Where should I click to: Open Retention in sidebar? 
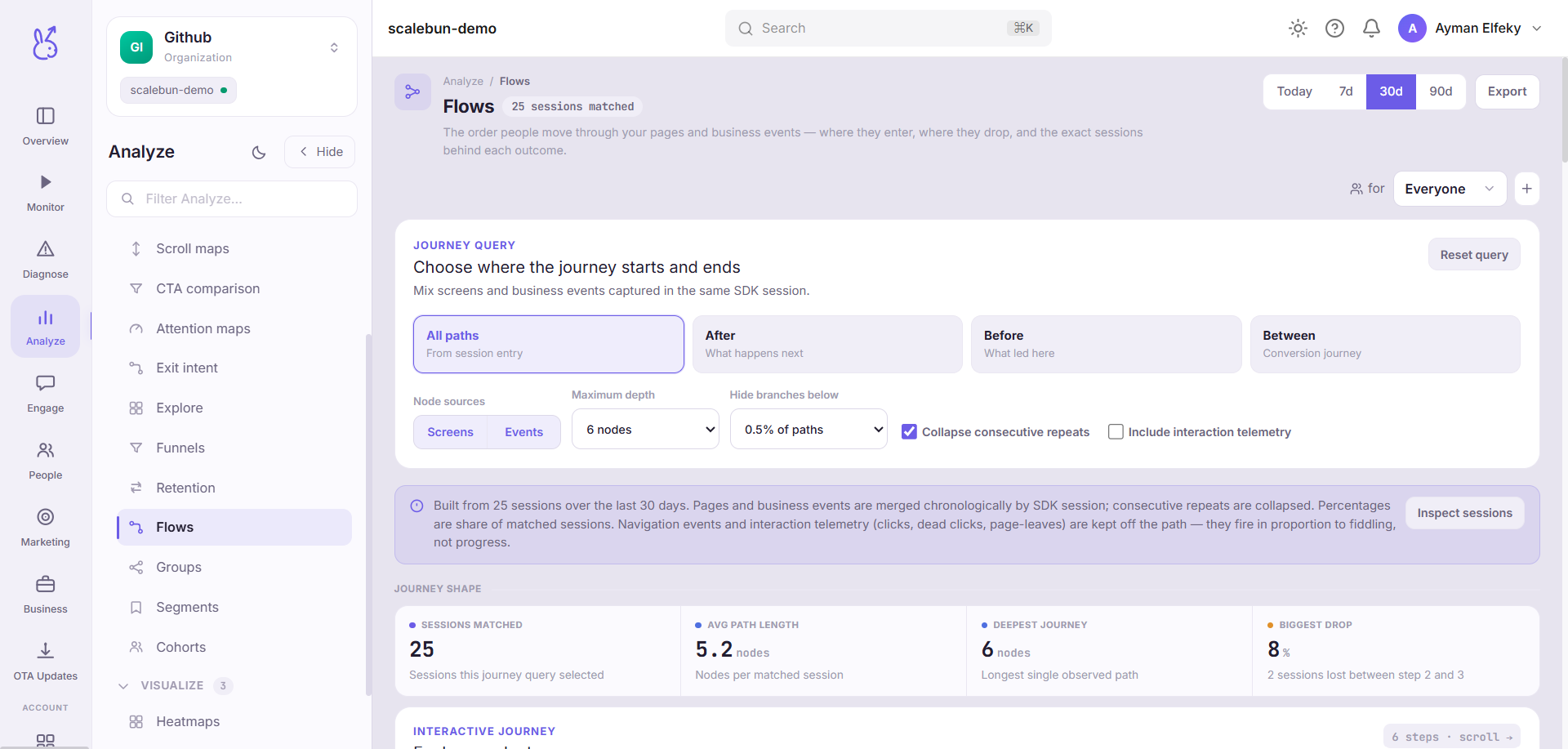[x=234, y=488]
